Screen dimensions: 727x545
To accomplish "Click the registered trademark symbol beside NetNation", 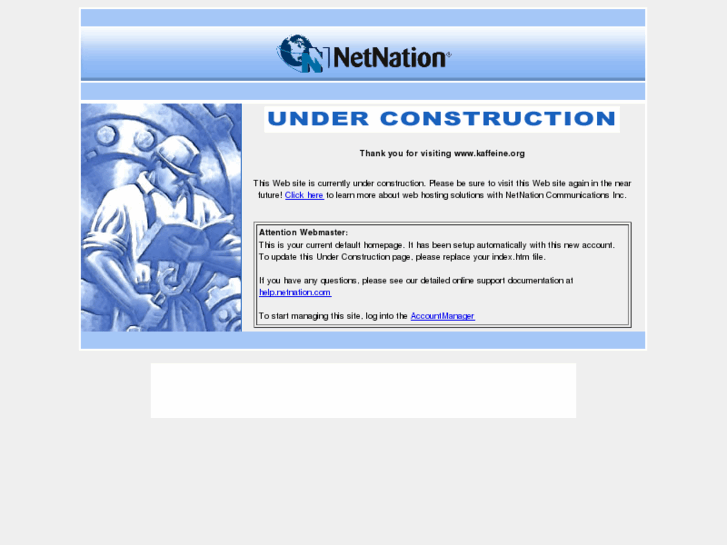I will point(448,54).
